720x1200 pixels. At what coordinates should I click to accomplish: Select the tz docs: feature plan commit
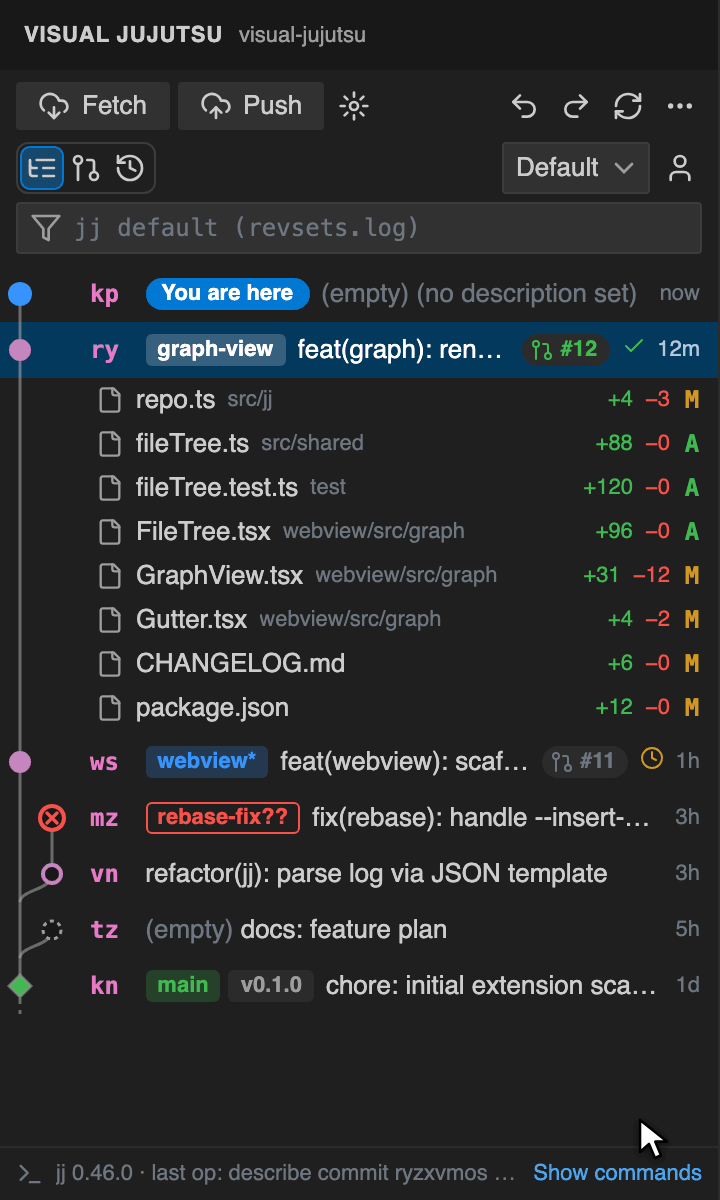[x=360, y=930]
